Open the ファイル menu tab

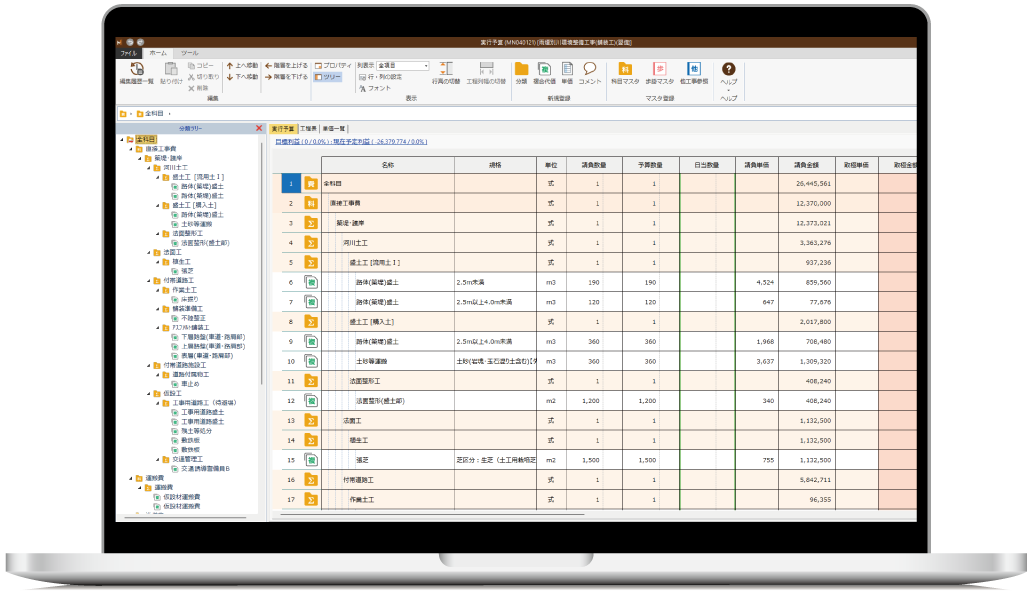(x=128, y=52)
